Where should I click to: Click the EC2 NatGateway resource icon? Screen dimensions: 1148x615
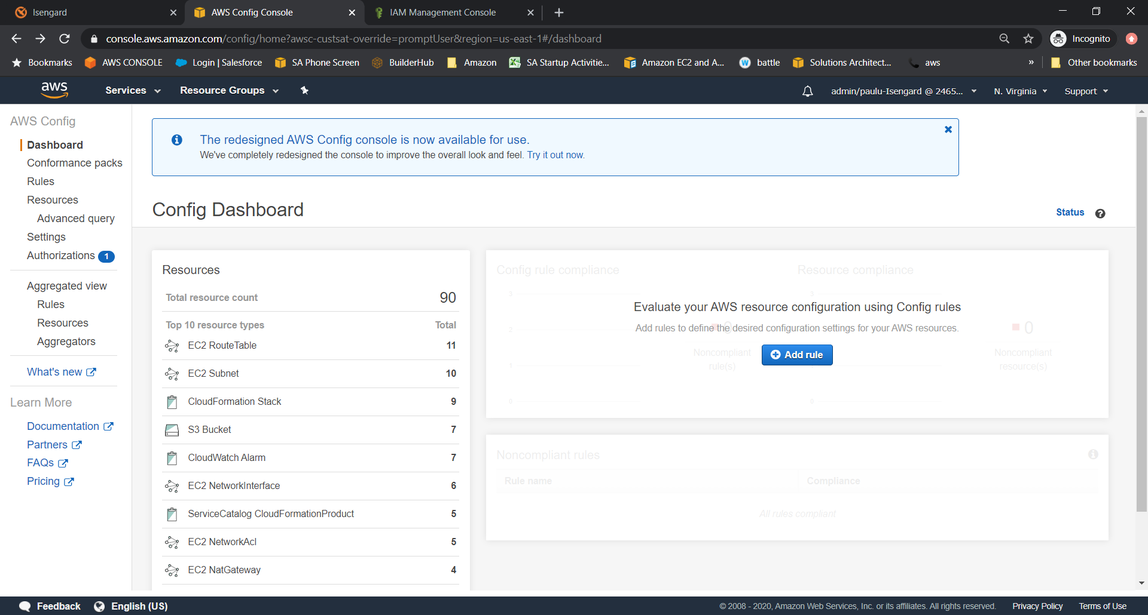(172, 570)
